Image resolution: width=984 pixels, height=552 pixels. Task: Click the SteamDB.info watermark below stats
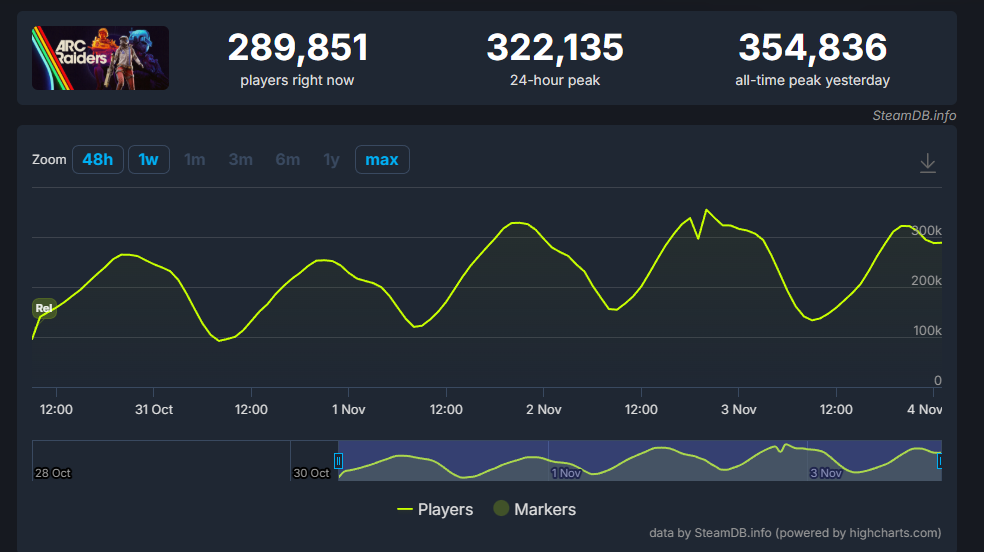[x=913, y=115]
